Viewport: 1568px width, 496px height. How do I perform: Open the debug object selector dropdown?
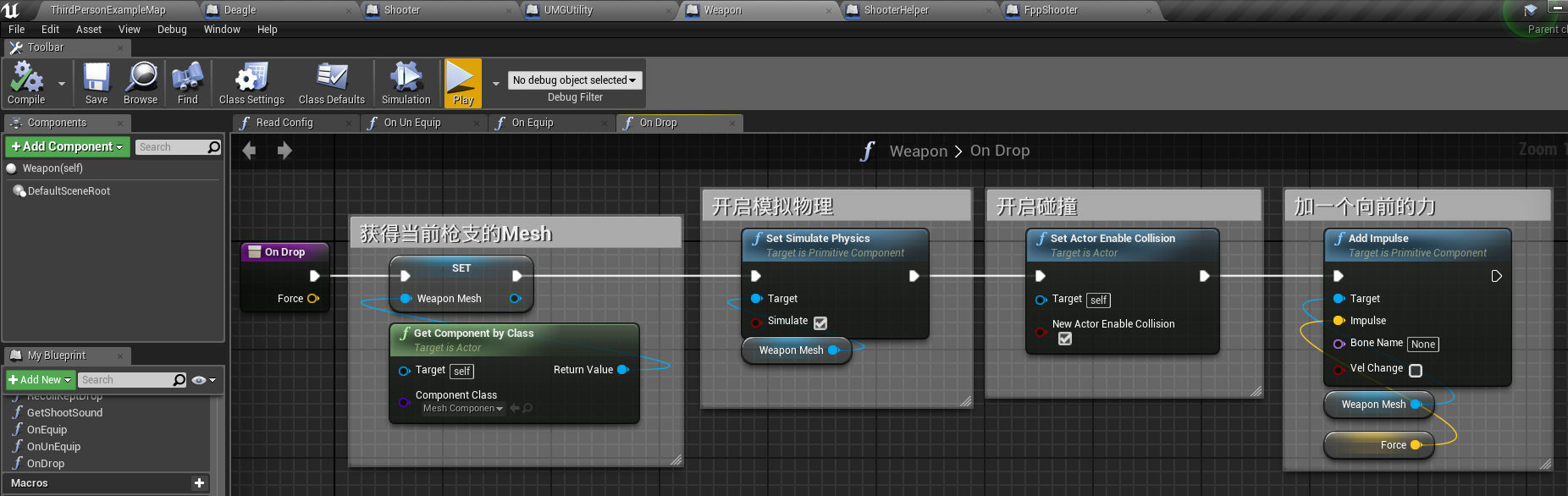click(x=575, y=80)
